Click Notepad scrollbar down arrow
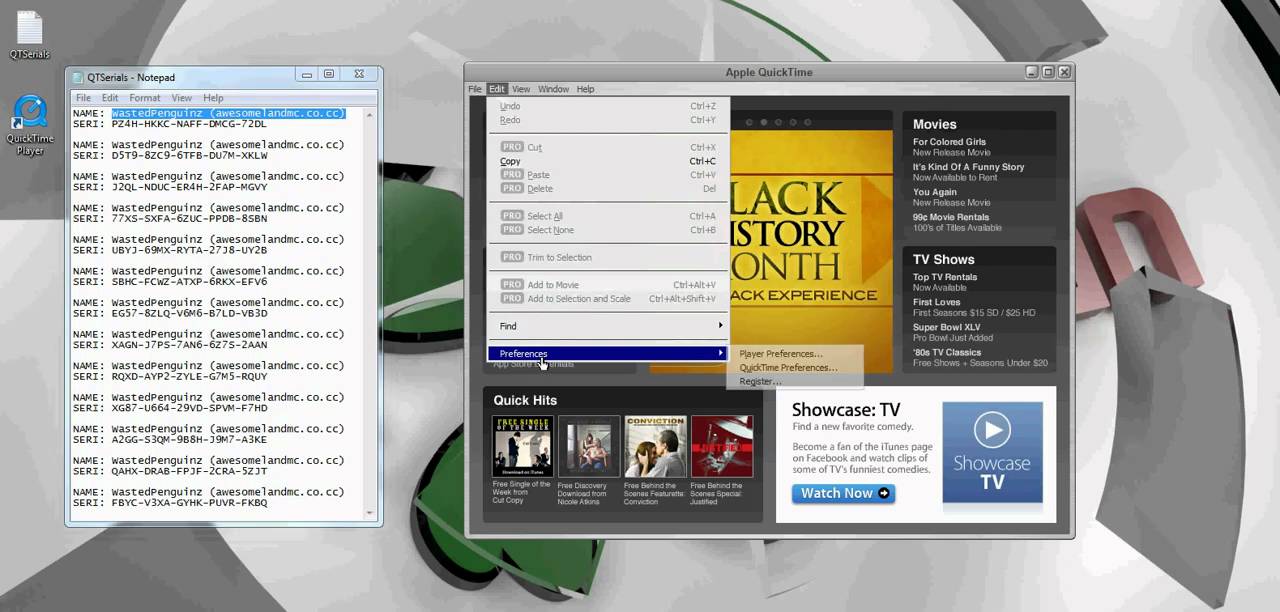This screenshot has height=612, width=1280. (372, 513)
